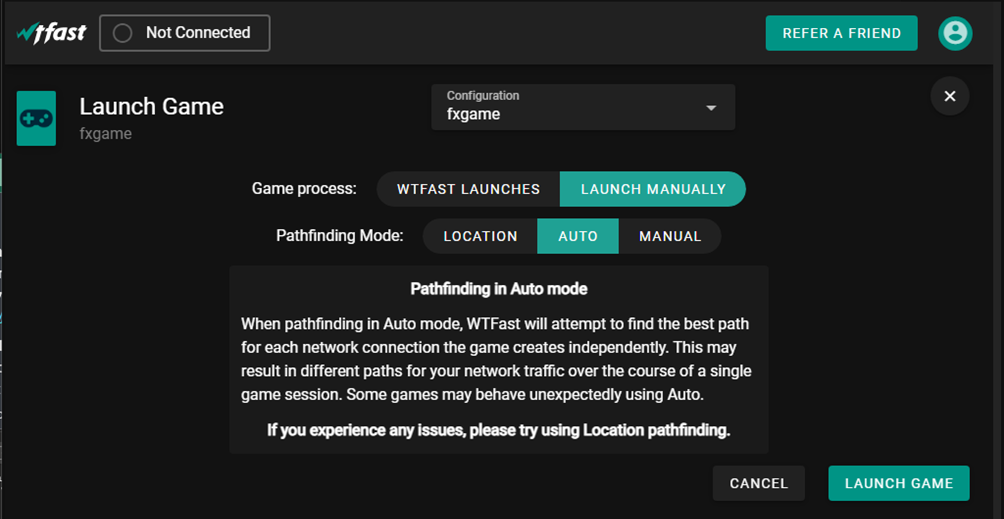Viewport: 1004px width, 519px height.
Task: Switch pathfinding mode to Location
Action: (480, 236)
